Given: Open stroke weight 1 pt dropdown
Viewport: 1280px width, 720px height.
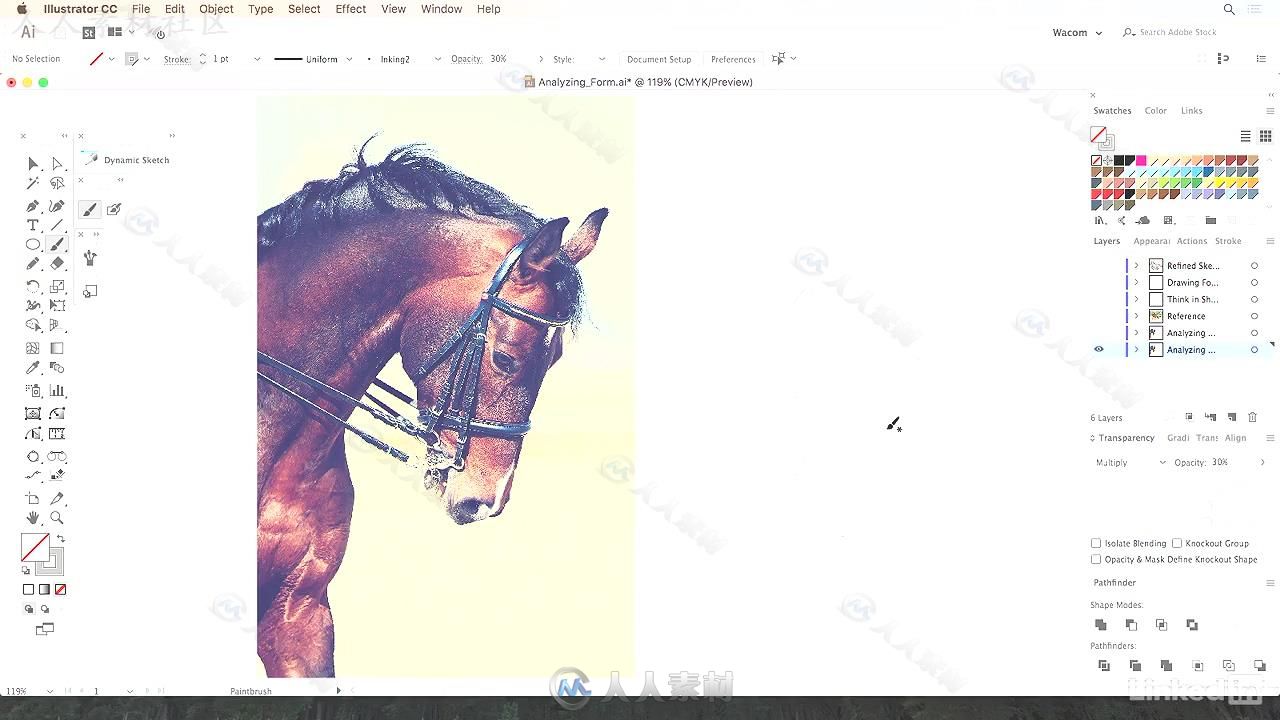Looking at the screenshot, I should [257, 59].
